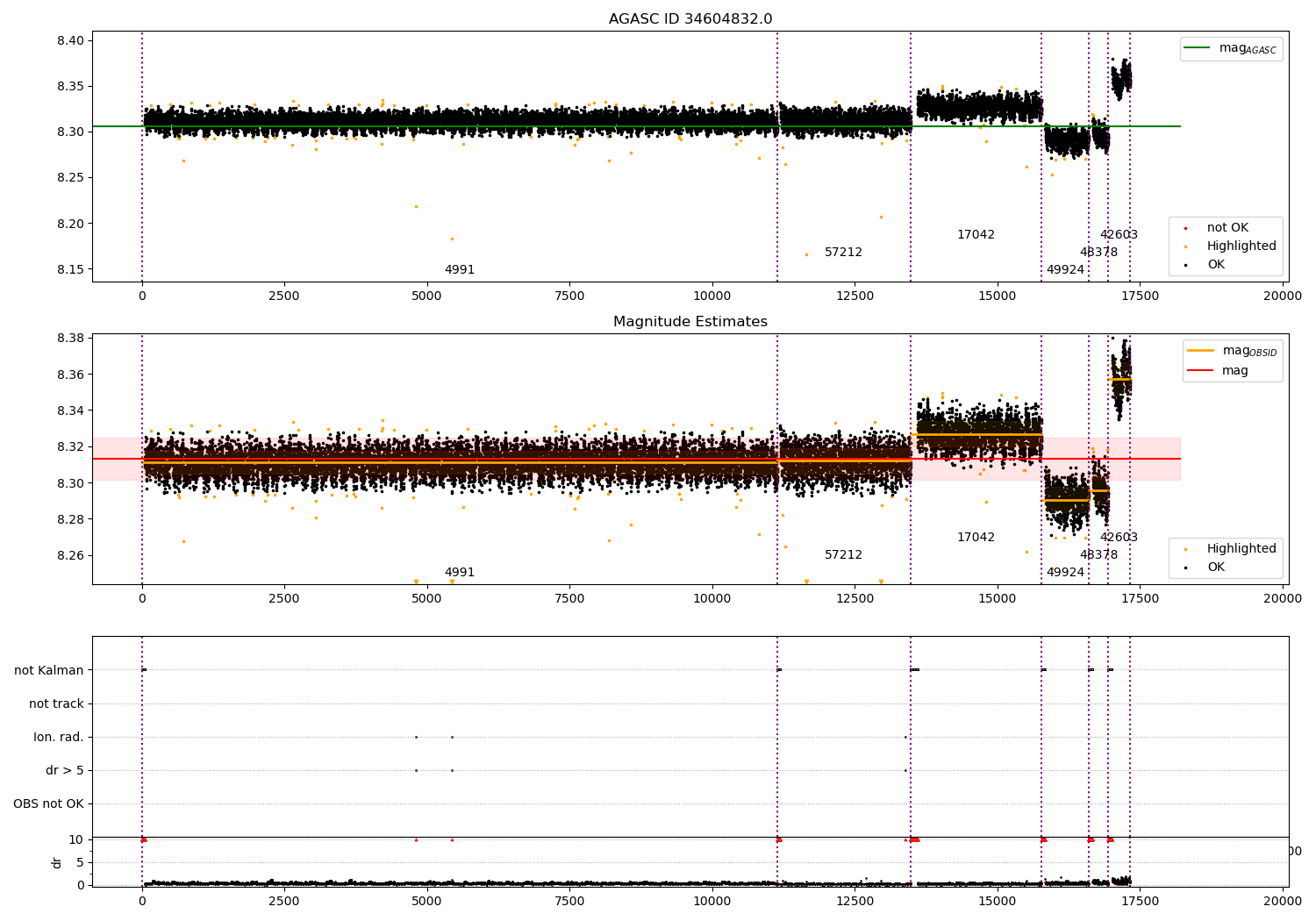Click OBSID label 4991 in the Magnitude Estimates plot
The width and height of the screenshot is (1316, 921).
pos(460,573)
